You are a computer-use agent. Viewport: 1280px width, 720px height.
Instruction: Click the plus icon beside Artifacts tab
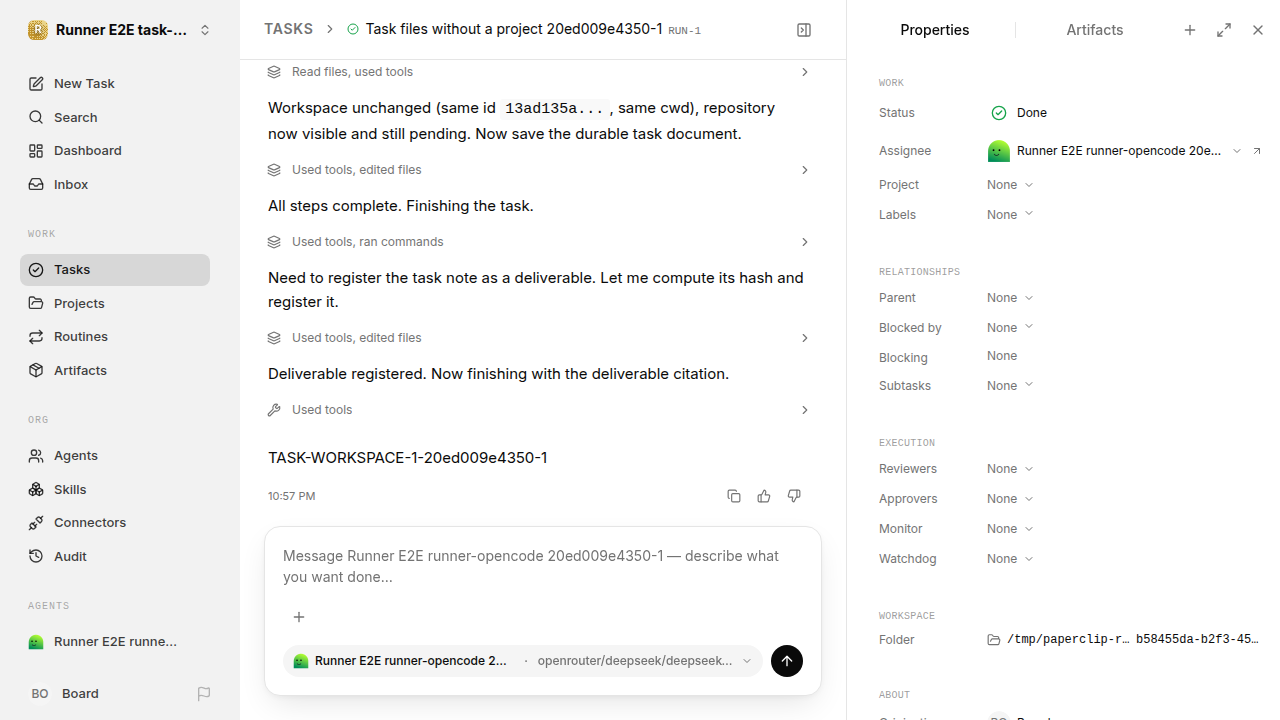(1190, 30)
